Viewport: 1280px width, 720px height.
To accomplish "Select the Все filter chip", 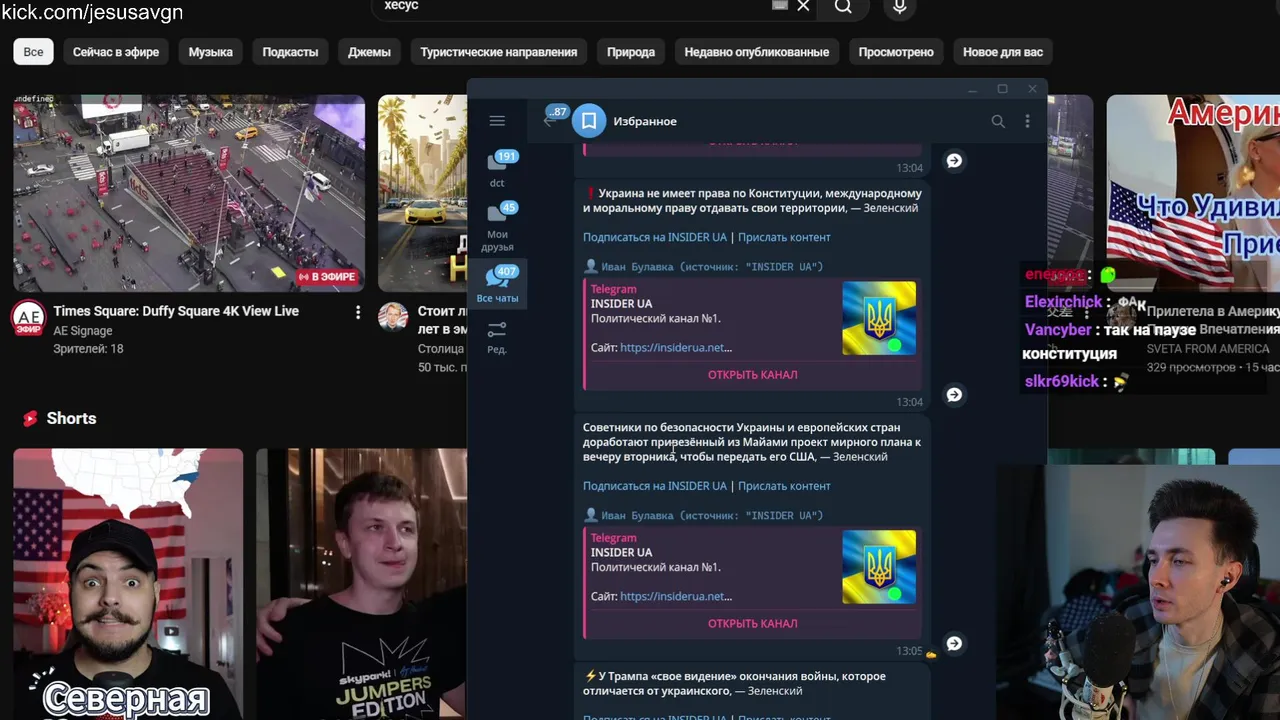I will [33, 52].
